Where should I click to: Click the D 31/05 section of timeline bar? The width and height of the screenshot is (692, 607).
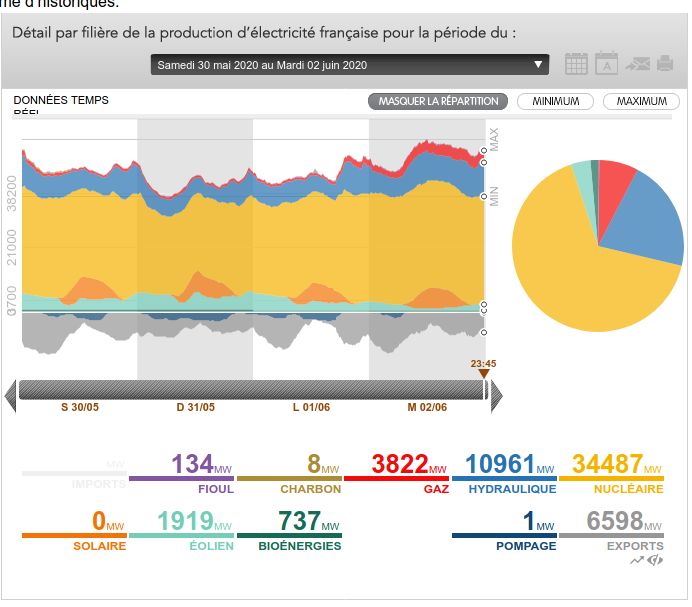[x=195, y=407]
